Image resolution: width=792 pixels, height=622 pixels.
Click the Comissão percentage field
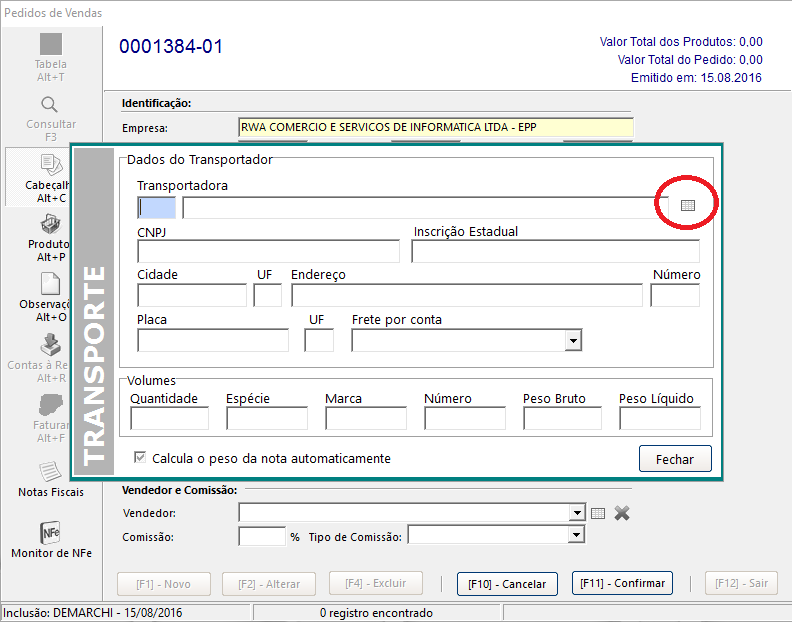262,536
